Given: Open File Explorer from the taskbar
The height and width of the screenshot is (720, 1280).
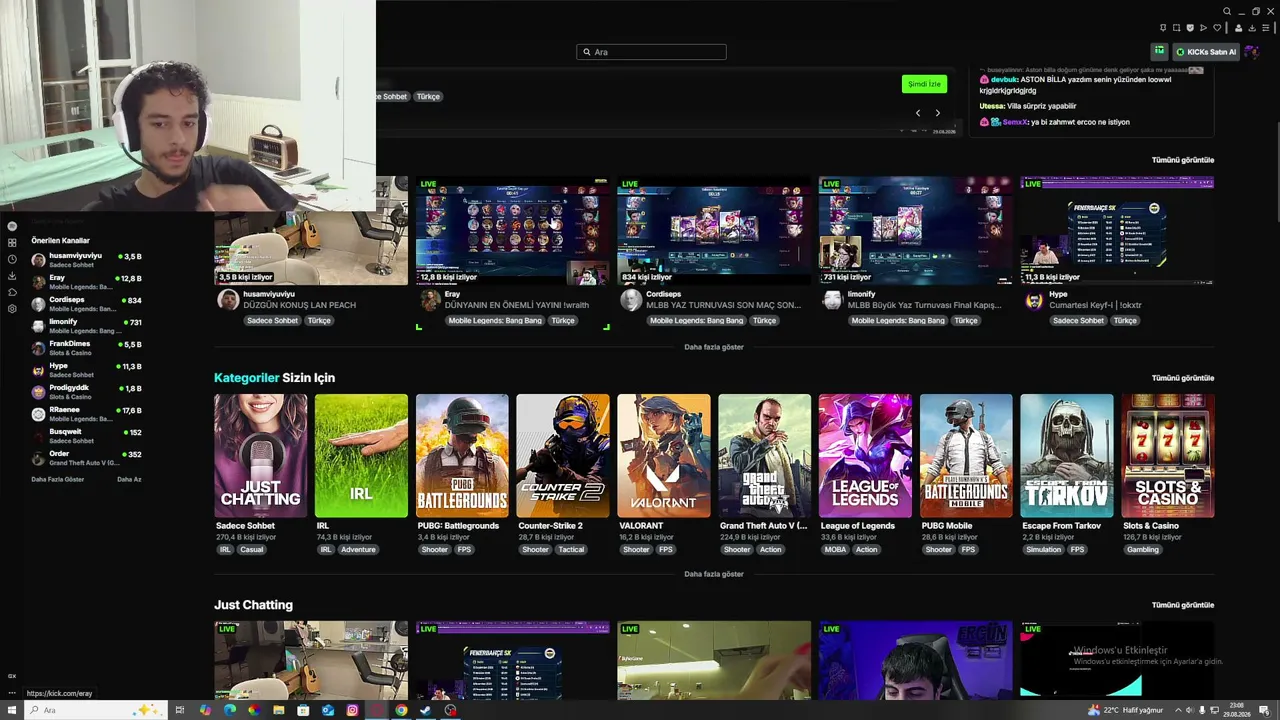Looking at the screenshot, I should pos(279,710).
